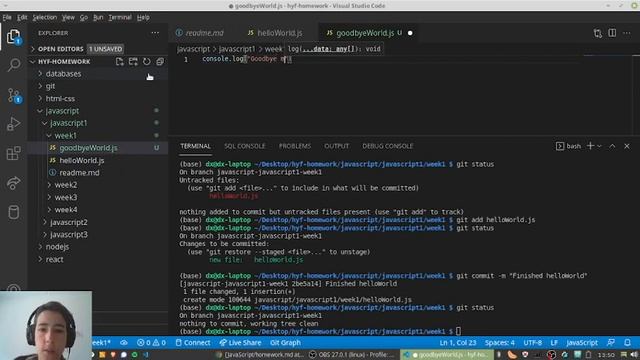Click New Folder icon in HYF-HOMEWORK header

(133, 62)
